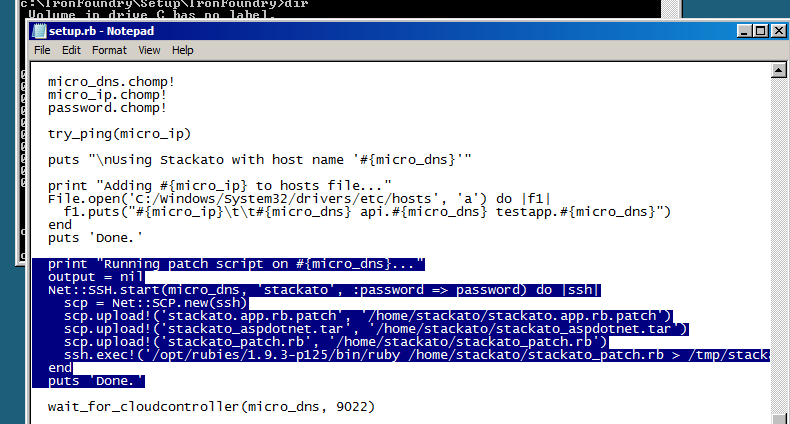Viewport: 790px width, 424px height.
Task: Open the View menu
Action: click(149, 50)
